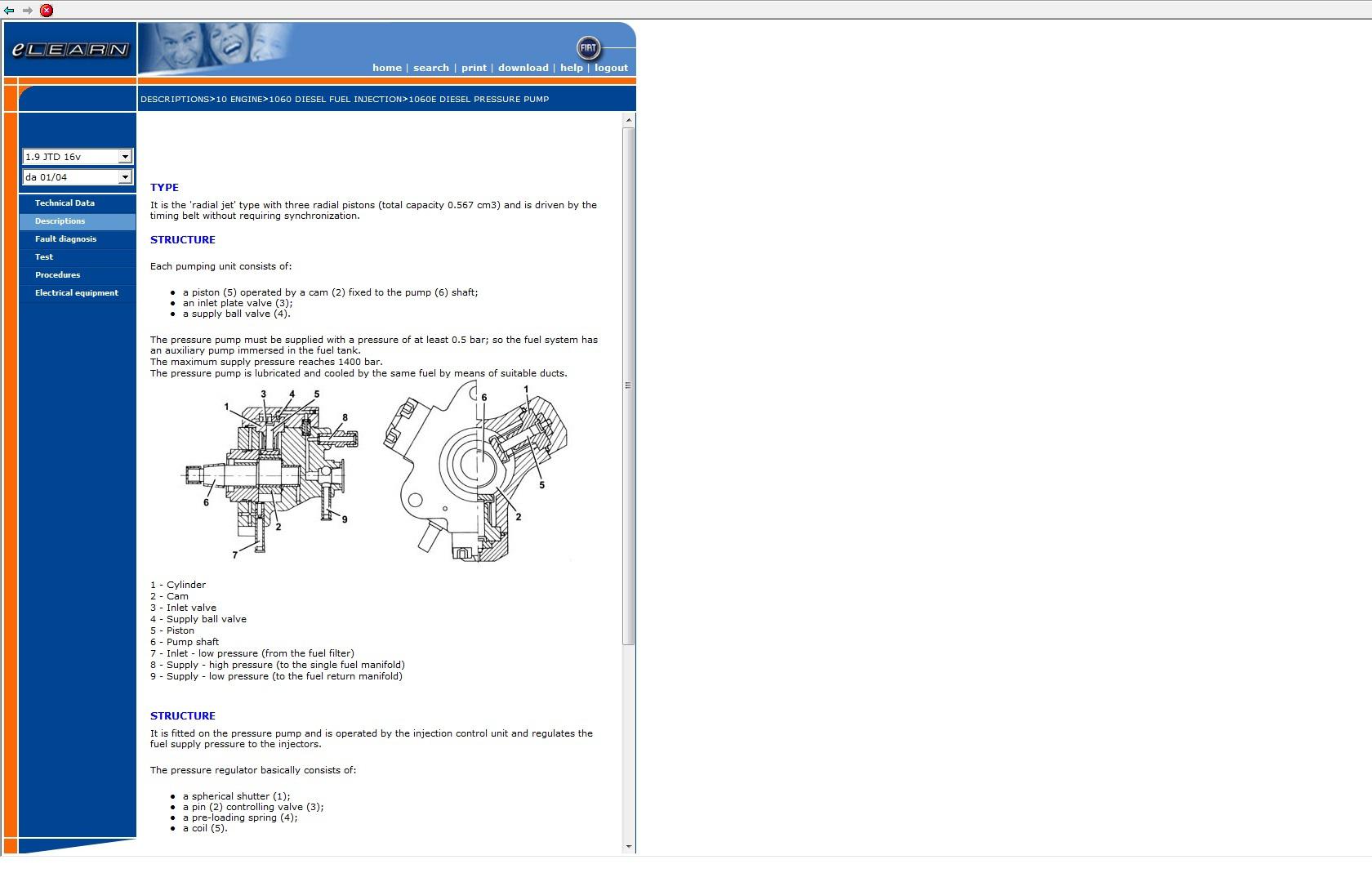Click 'a coil (5).' bullet
1372x882 pixels.
[205, 828]
